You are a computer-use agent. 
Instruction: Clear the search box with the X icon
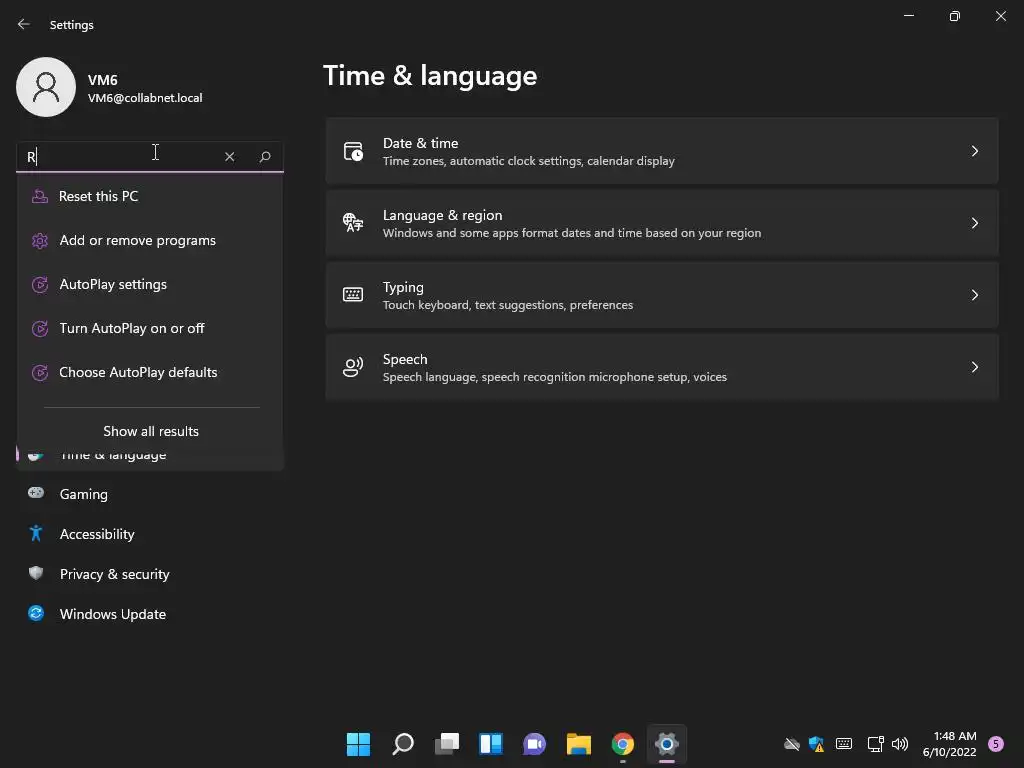(x=229, y=157)
